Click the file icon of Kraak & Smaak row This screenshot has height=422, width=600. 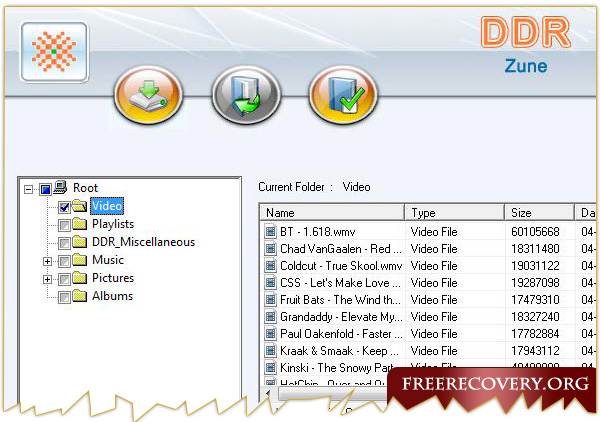coord(271,350)
